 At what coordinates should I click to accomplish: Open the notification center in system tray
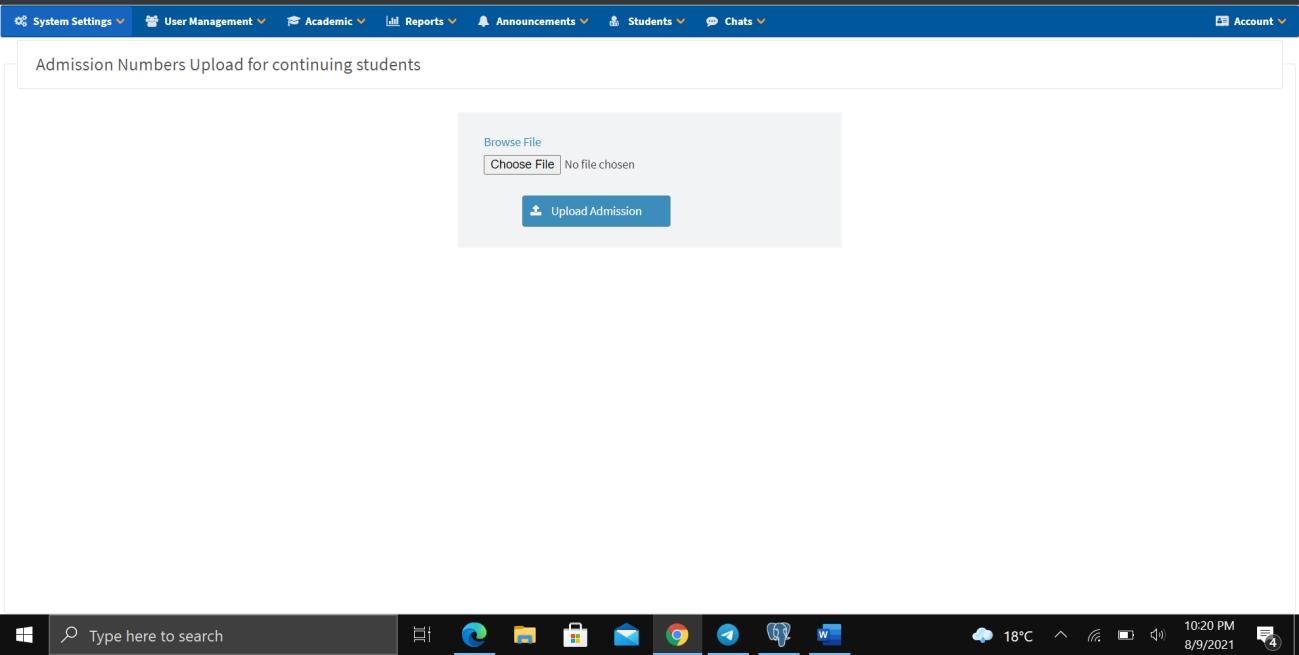coord(1267,635)
